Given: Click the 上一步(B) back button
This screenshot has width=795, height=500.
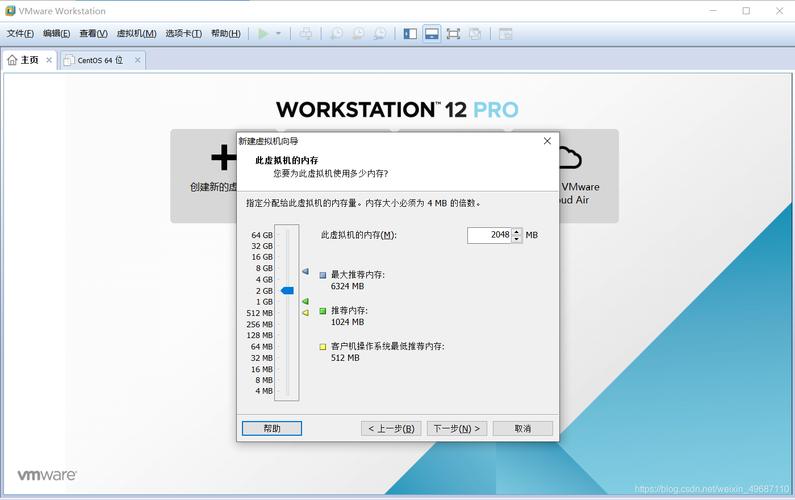Looking at the screenshot, I should point(391,428).
